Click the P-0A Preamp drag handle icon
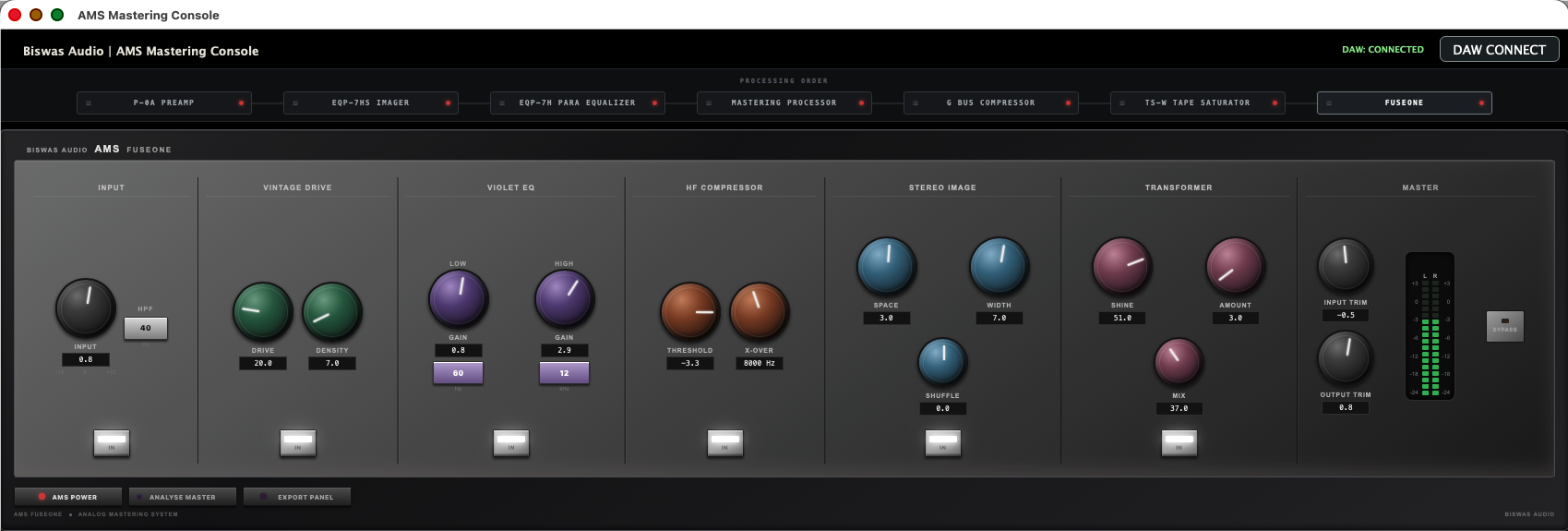 click(x=89, y=103)
